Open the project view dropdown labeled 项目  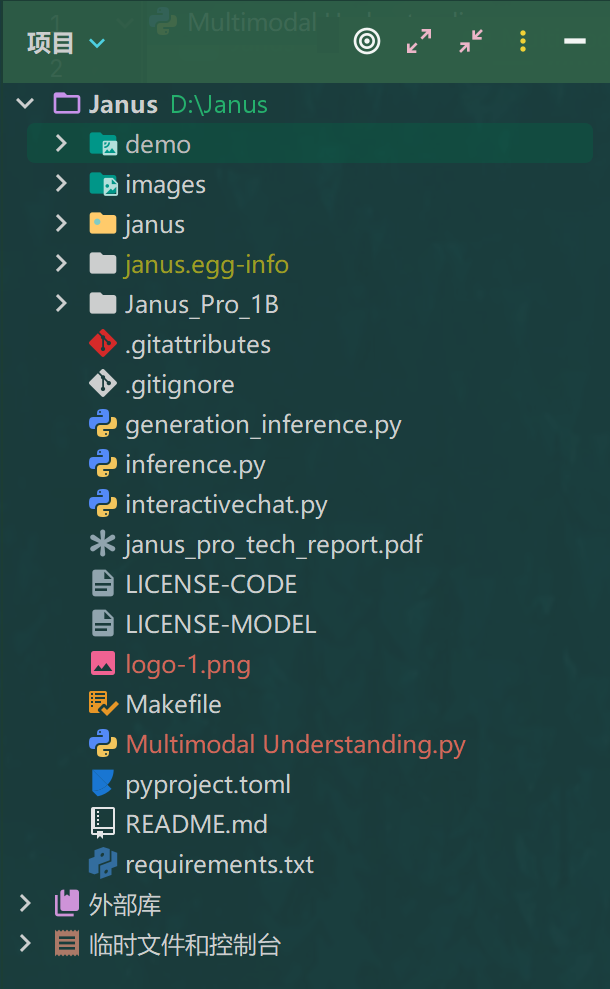(65, 43)
